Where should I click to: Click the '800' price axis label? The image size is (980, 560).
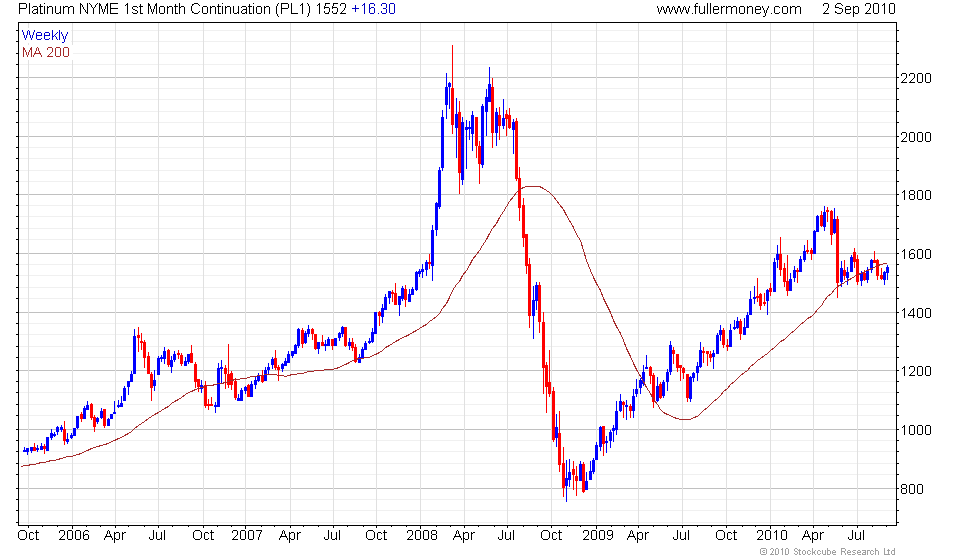point(912,489)
